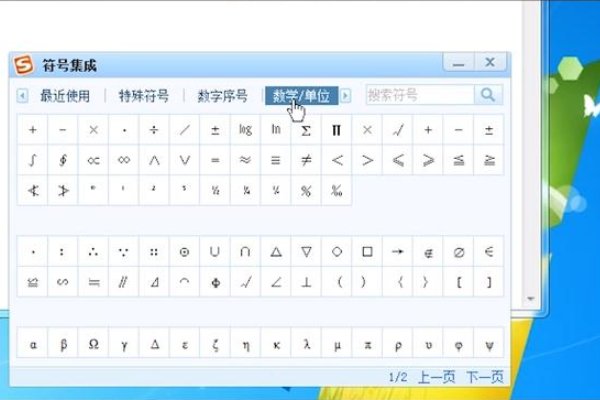This screenshot has width=600, height=400.
Task: Insert the not-equal symbol ≠
Action: coord(306,160)
